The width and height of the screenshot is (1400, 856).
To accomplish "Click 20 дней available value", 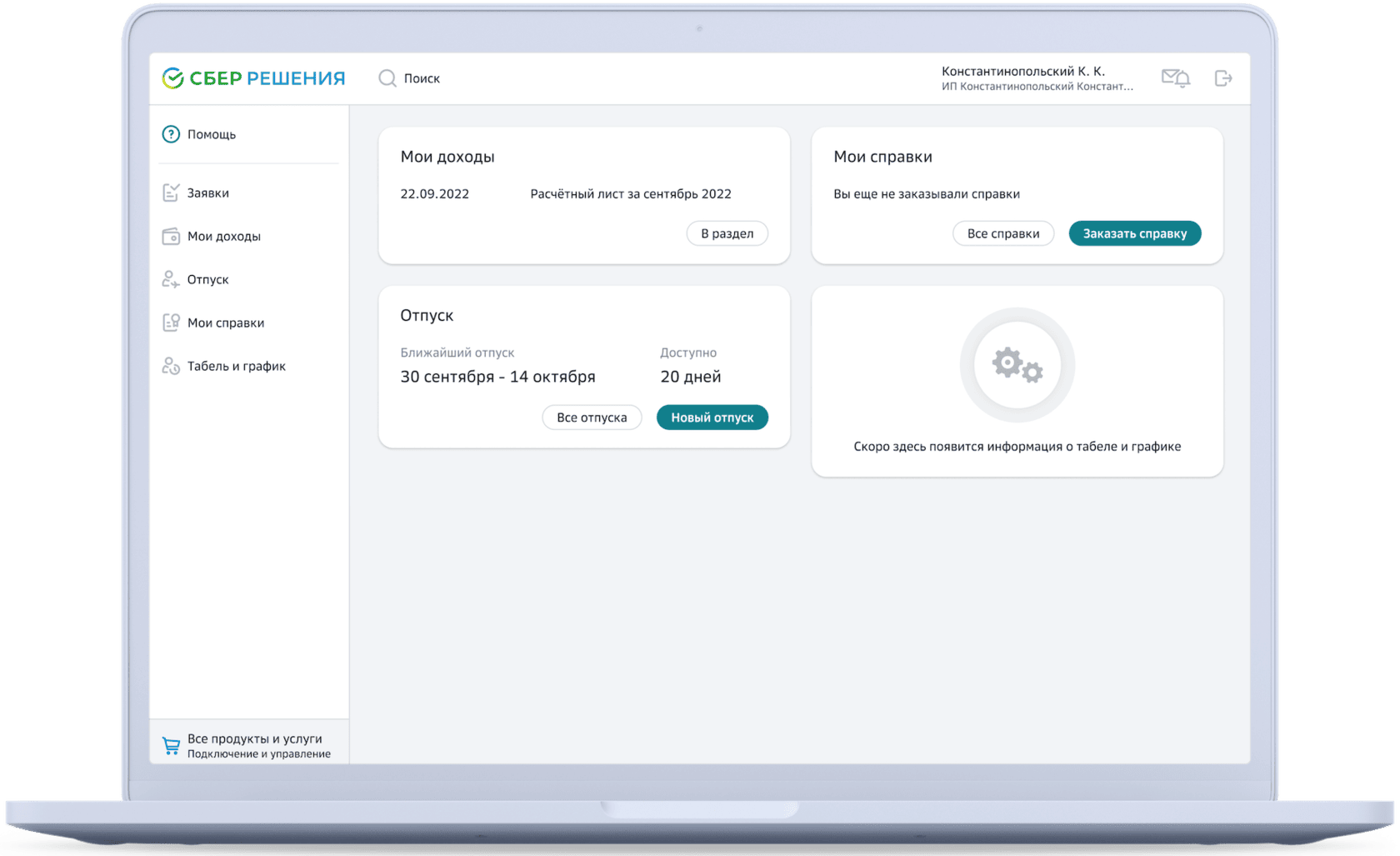I will point(690,377).
